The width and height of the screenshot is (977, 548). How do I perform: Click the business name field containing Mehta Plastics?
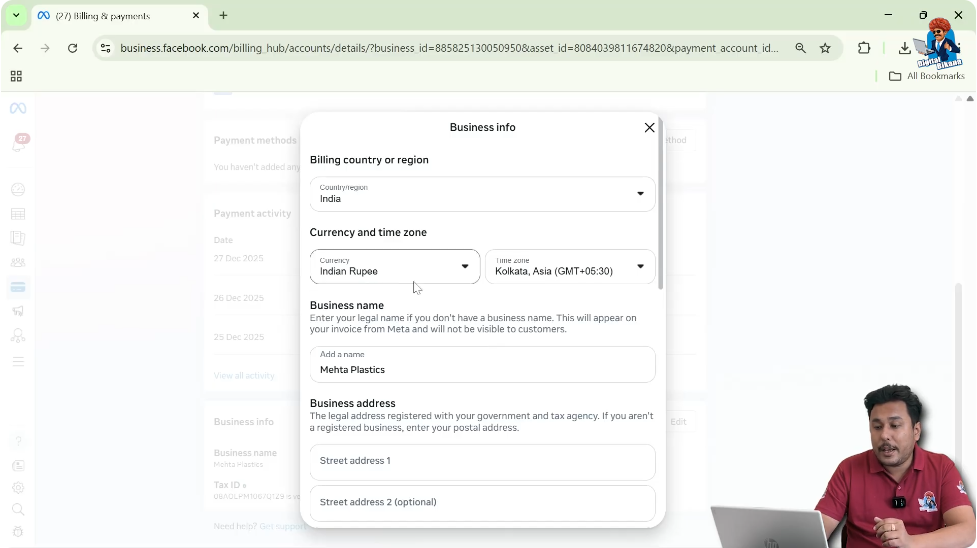[x=482, y=364]
